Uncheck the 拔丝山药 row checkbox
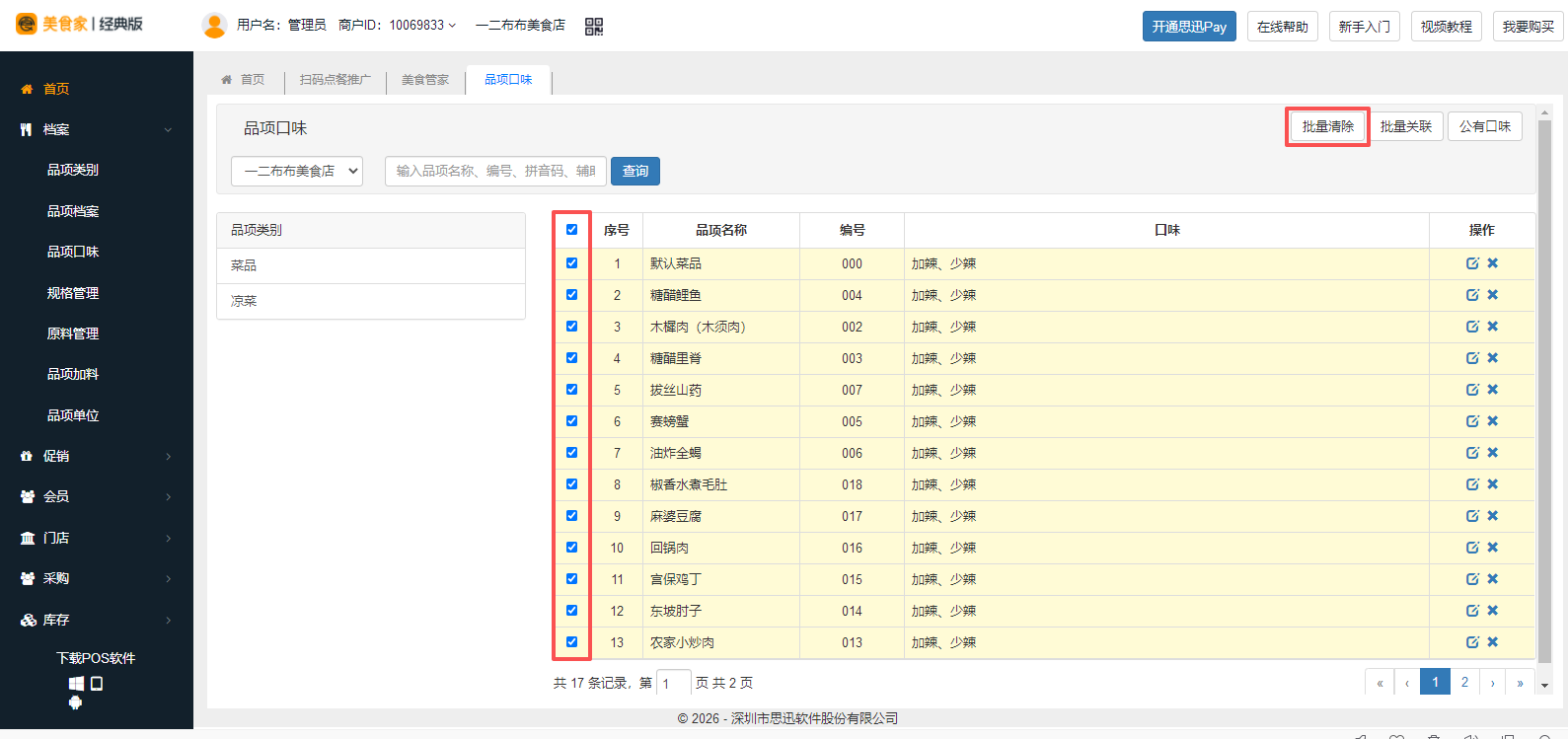This screenshot has width=1568, height=739. 571,390
